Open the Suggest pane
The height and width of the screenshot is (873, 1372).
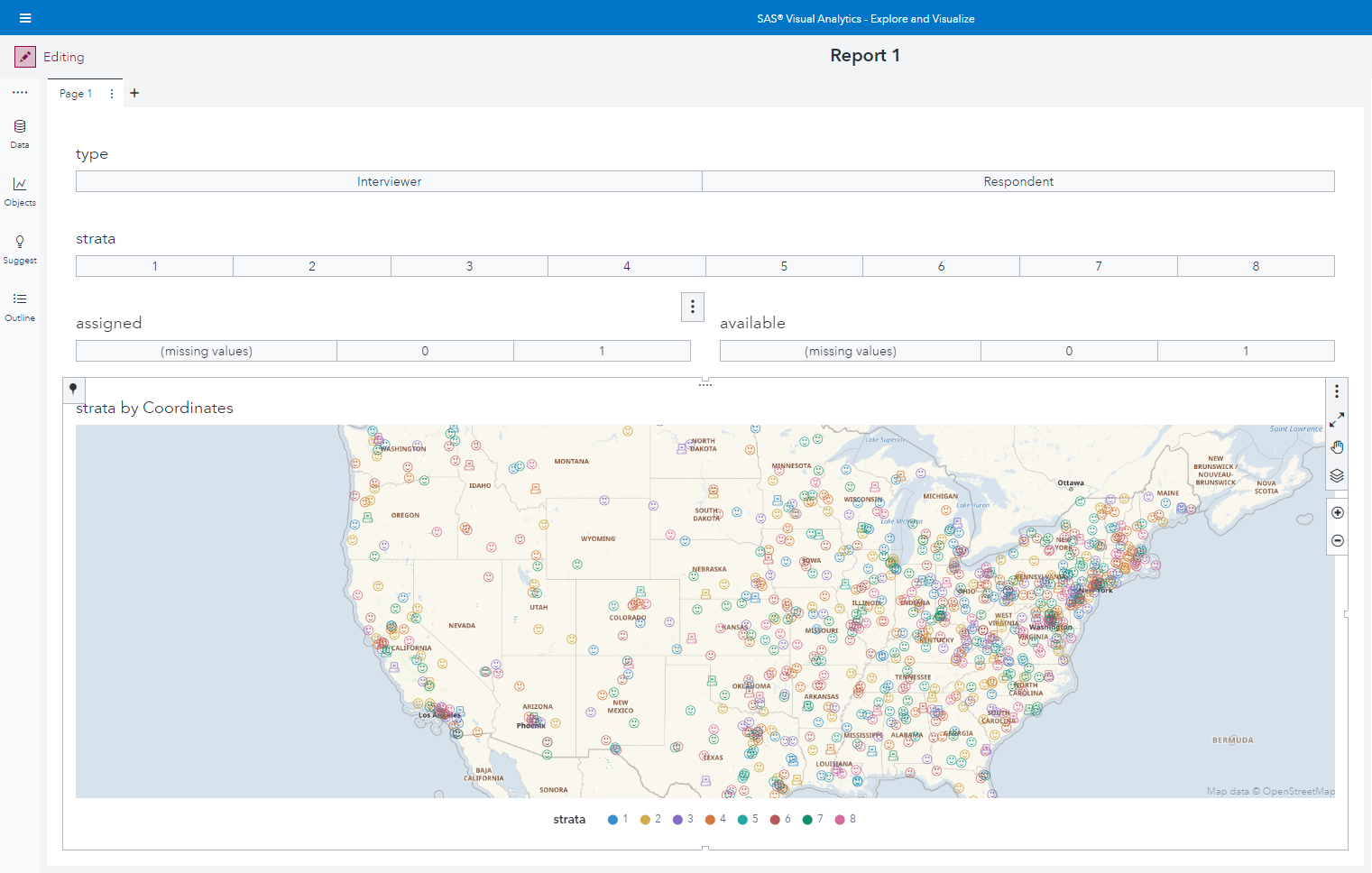(19, 248)
